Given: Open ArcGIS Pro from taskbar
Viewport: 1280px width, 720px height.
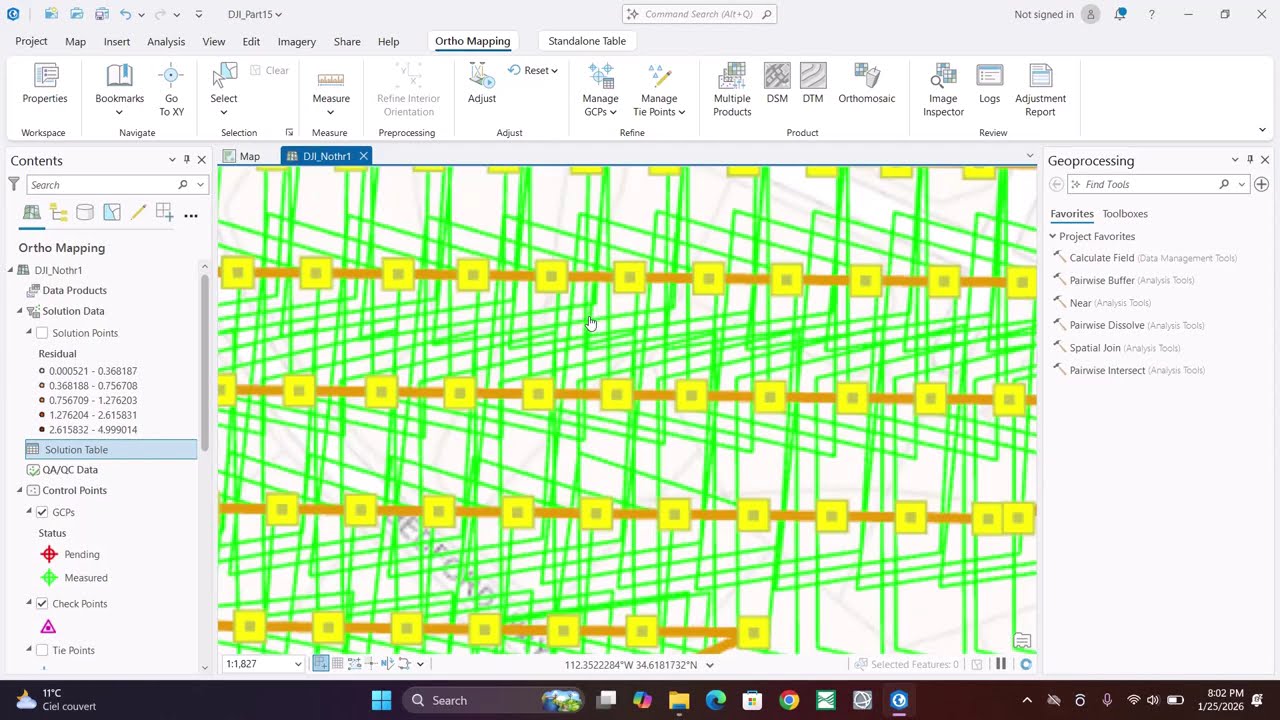Looking at the screenshot, I should click(x=898, y=700).
